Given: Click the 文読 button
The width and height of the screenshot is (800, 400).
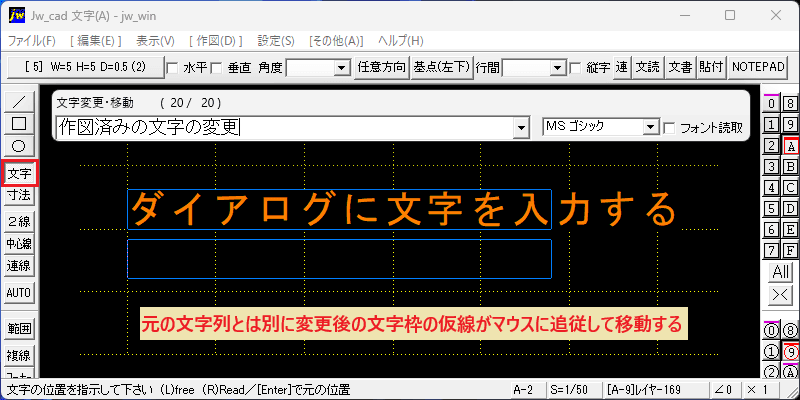Looking at the screenshot, I should (x=647, y=67).
